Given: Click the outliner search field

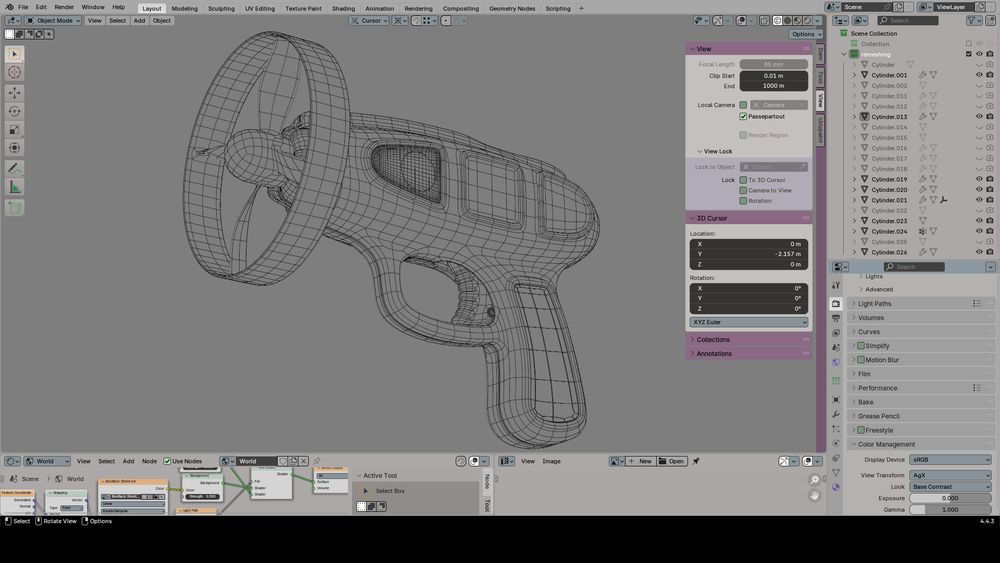Looking at the screenshot, I should (908, 20).
